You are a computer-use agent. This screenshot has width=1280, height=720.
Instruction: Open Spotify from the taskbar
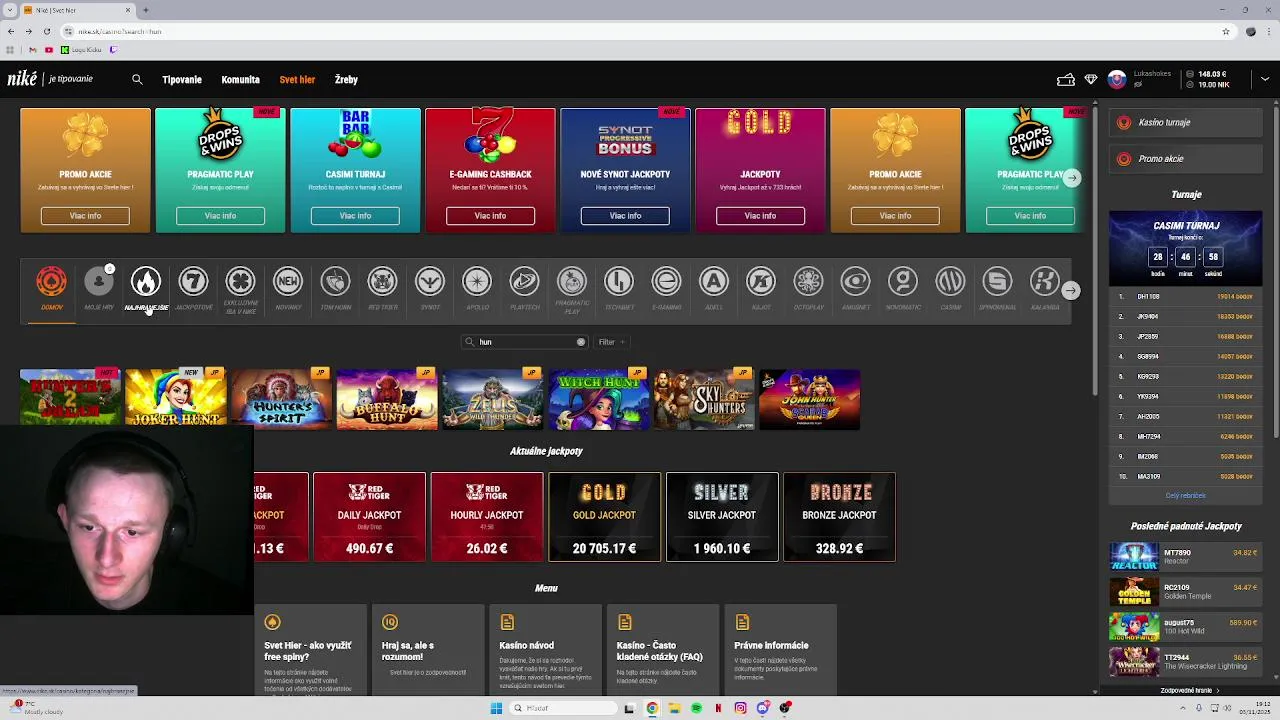point(696,708)
